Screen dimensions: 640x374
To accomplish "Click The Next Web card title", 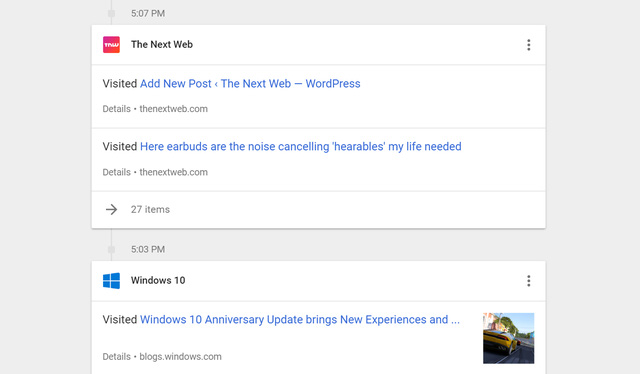I will click(x=162, y=45).
